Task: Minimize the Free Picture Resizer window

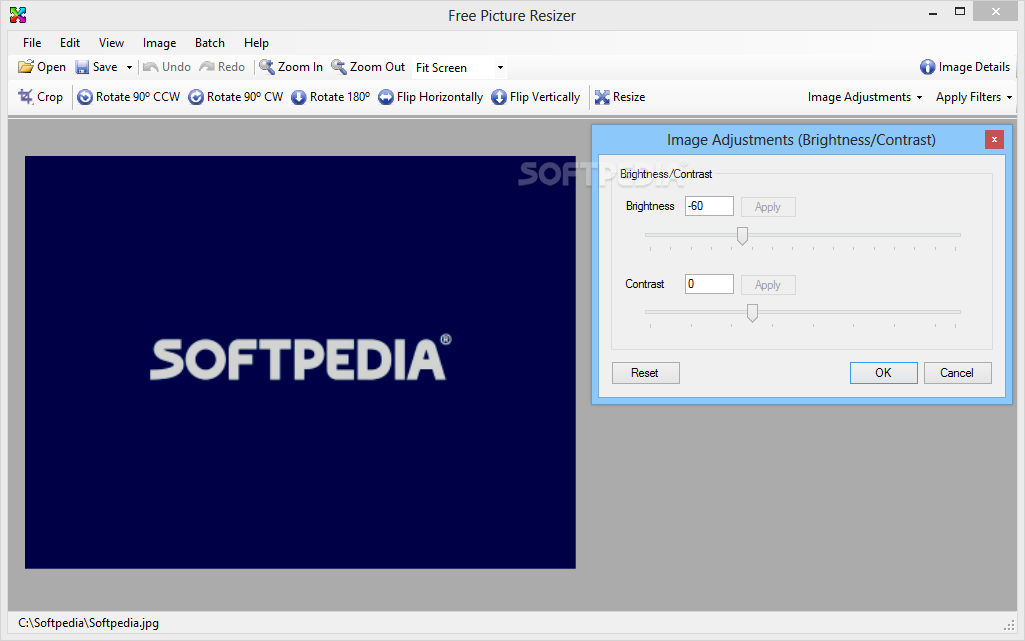Action: (x=933, y=13)
